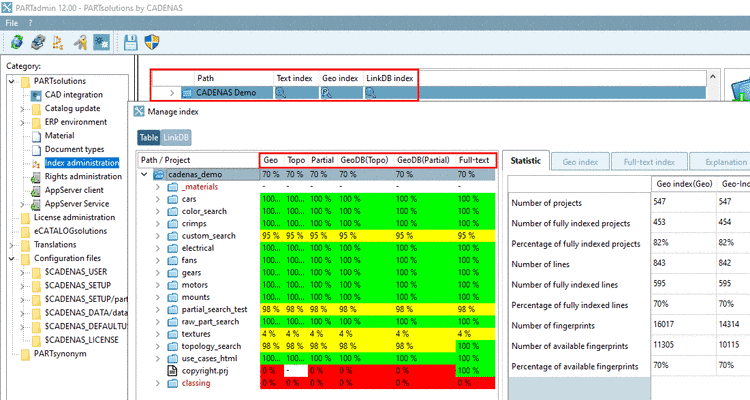Click the floppy disk save icon

pyautogui.click(x=131, y=43)
